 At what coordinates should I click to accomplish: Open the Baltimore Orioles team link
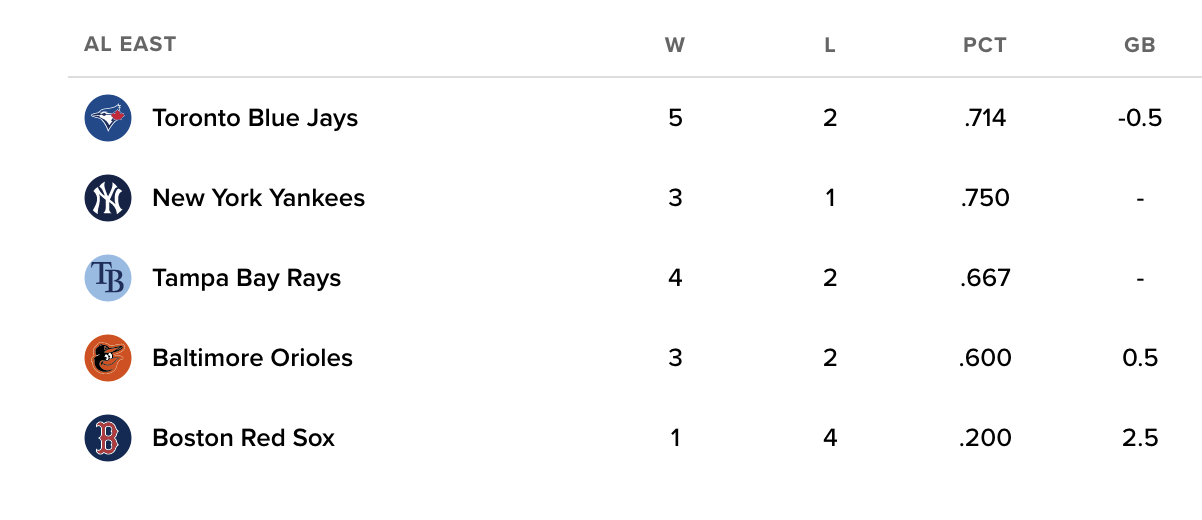click(252, 358)
